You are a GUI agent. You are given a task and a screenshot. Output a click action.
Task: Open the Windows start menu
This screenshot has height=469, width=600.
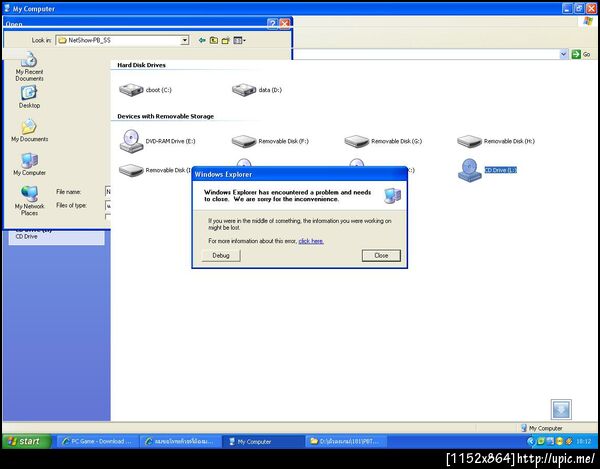[26, 441]
